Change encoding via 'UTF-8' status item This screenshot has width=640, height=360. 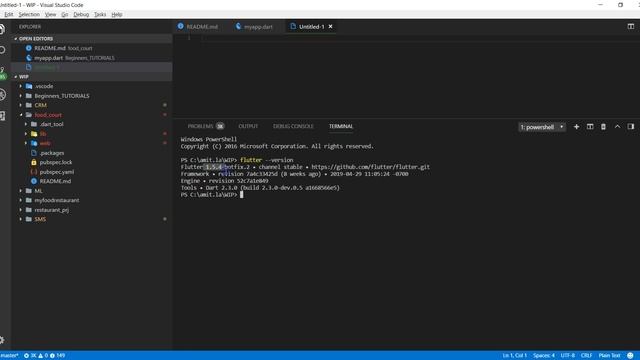pyautogui.click(x=567, y=356)
